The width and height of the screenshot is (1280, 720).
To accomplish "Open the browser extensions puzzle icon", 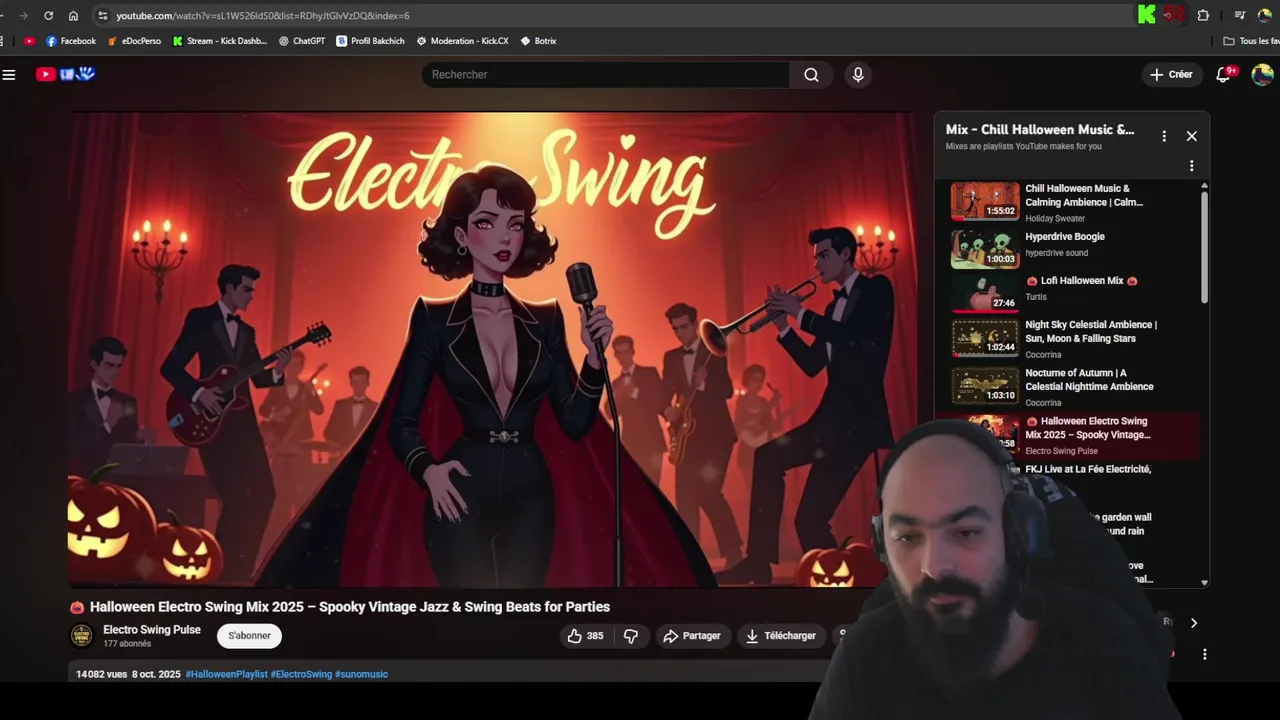I will tap(1203, 15).
